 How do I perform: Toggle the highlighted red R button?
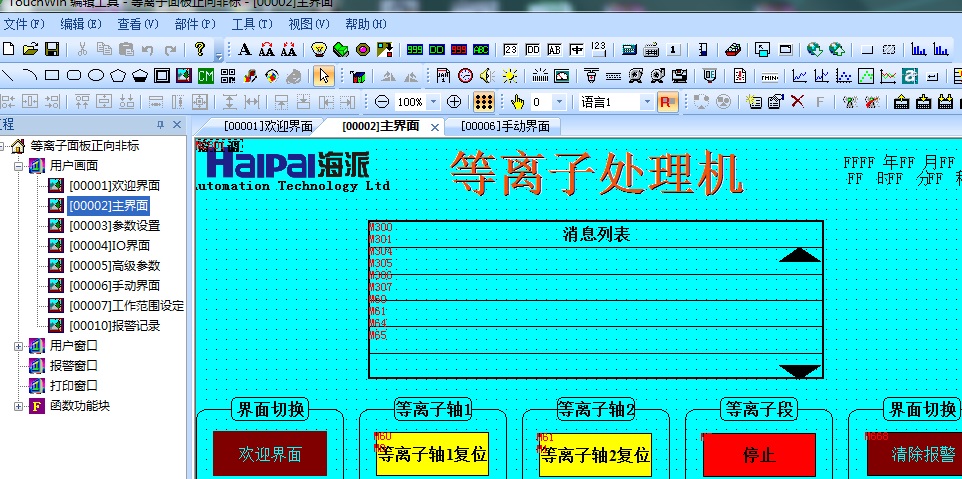667,101
